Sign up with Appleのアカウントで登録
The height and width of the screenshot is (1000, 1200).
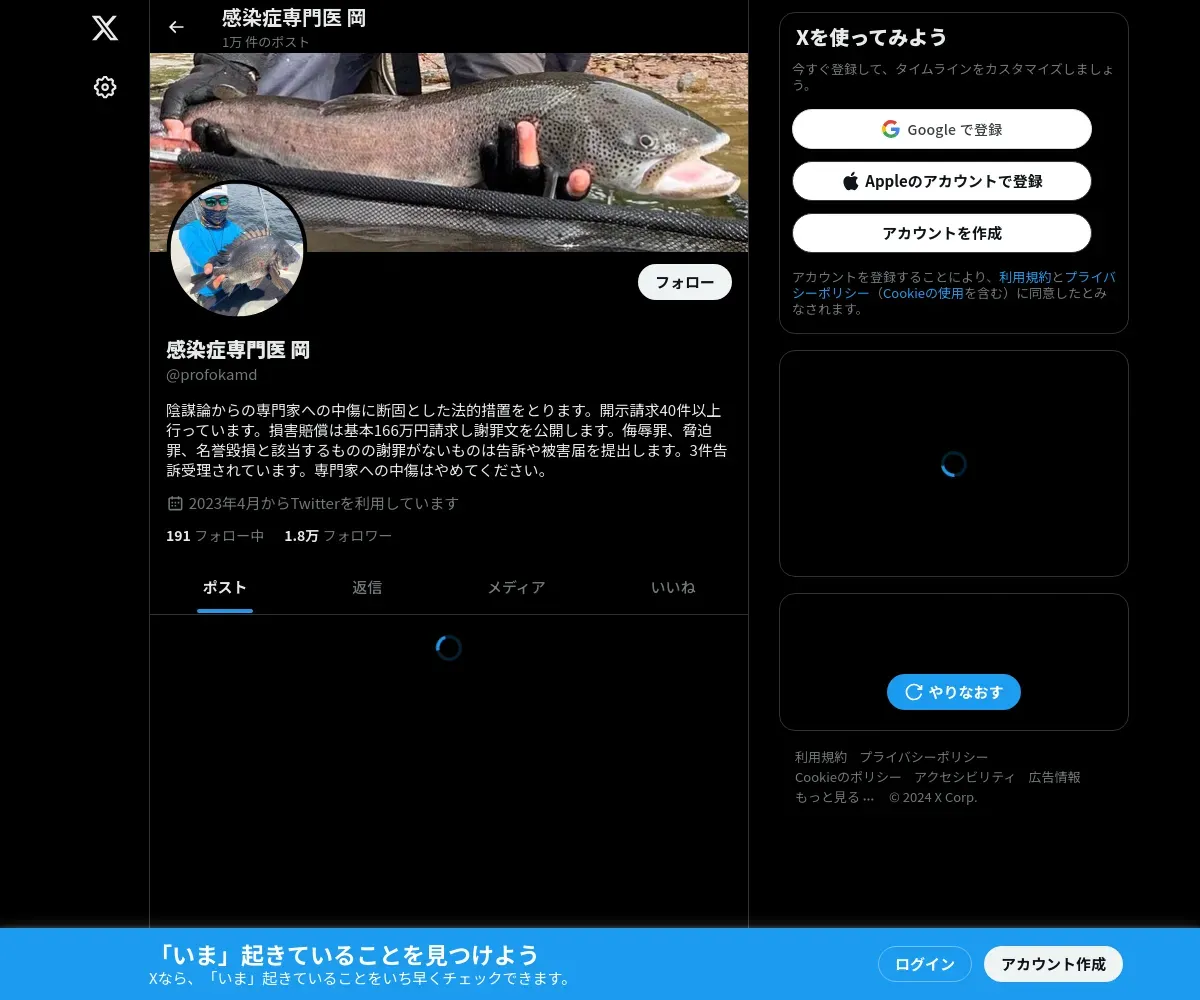(x=942, y=181)
